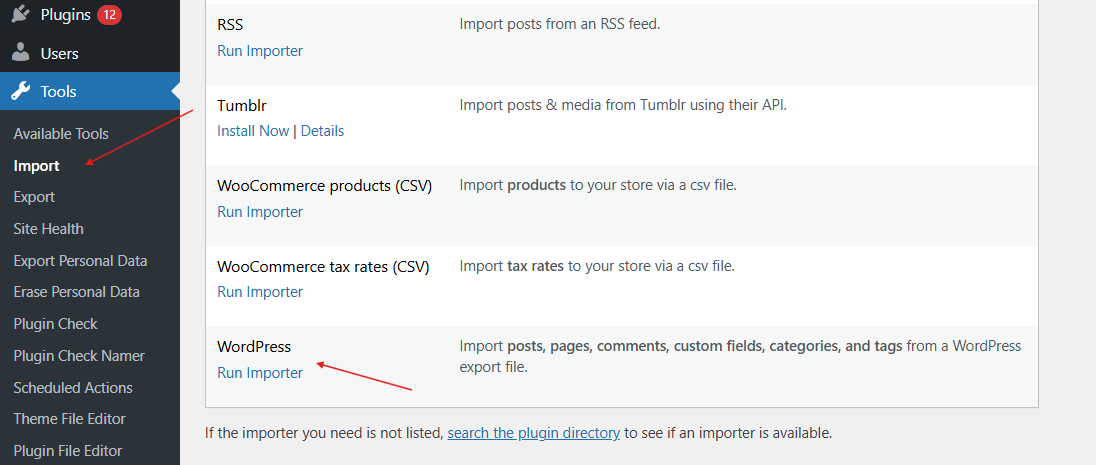Follow search the plugin directory link
This screenshot has height=465, width=1096.
tap(534, 433)
